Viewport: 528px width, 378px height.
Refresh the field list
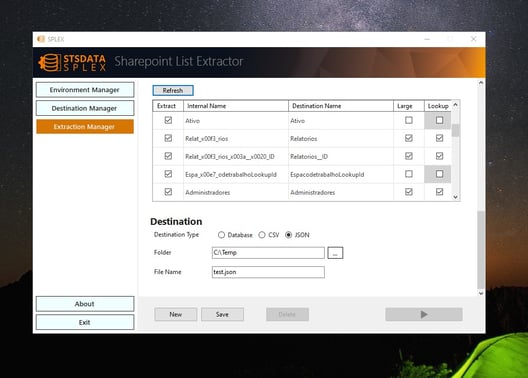point(173,90)
